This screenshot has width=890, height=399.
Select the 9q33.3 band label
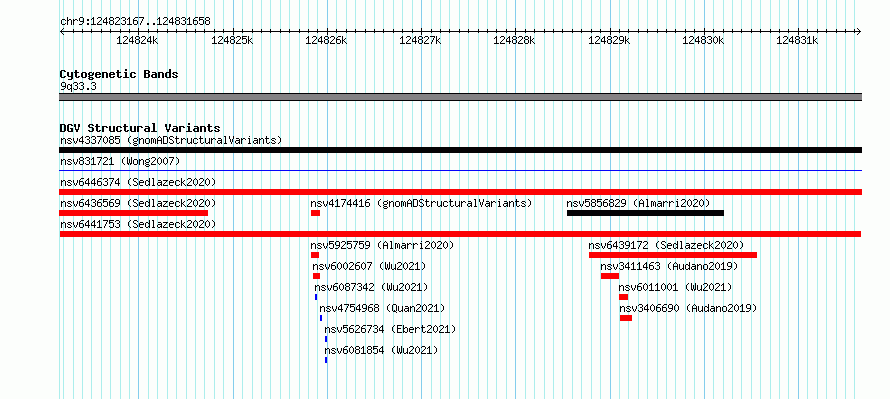pyautogui.click(x=78, y=87)
